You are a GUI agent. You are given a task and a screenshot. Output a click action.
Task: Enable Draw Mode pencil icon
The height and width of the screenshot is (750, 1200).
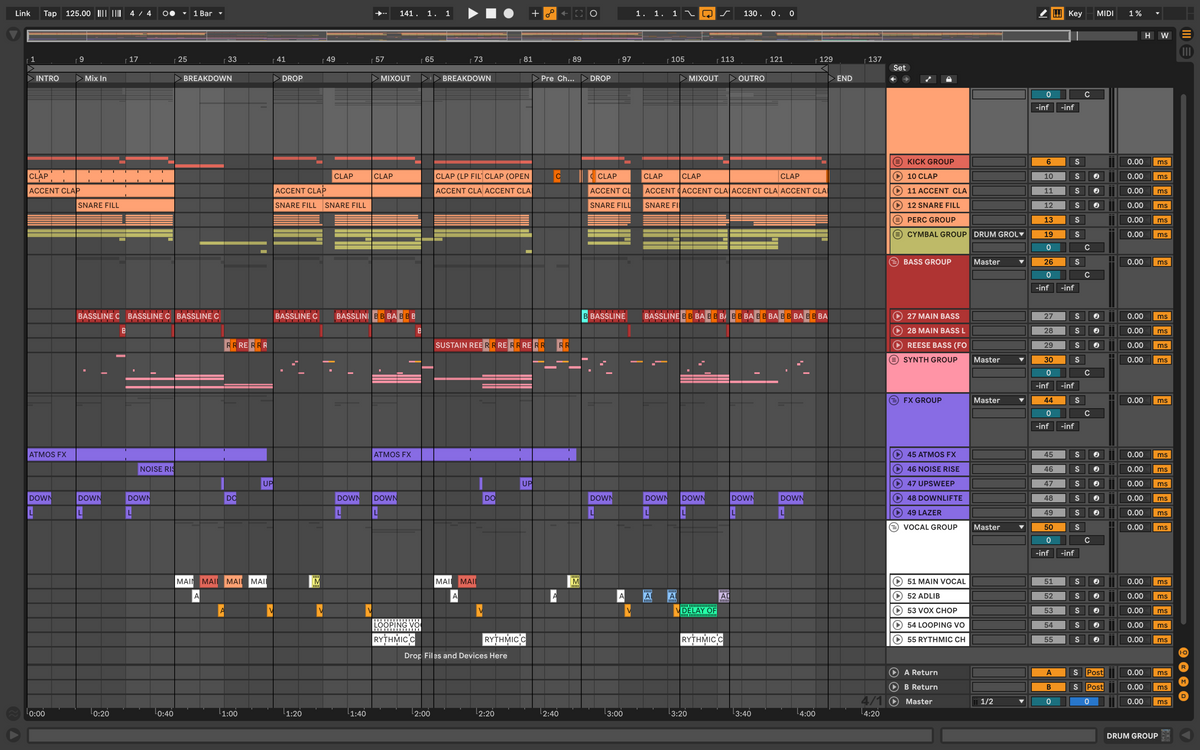[1043, 14]
